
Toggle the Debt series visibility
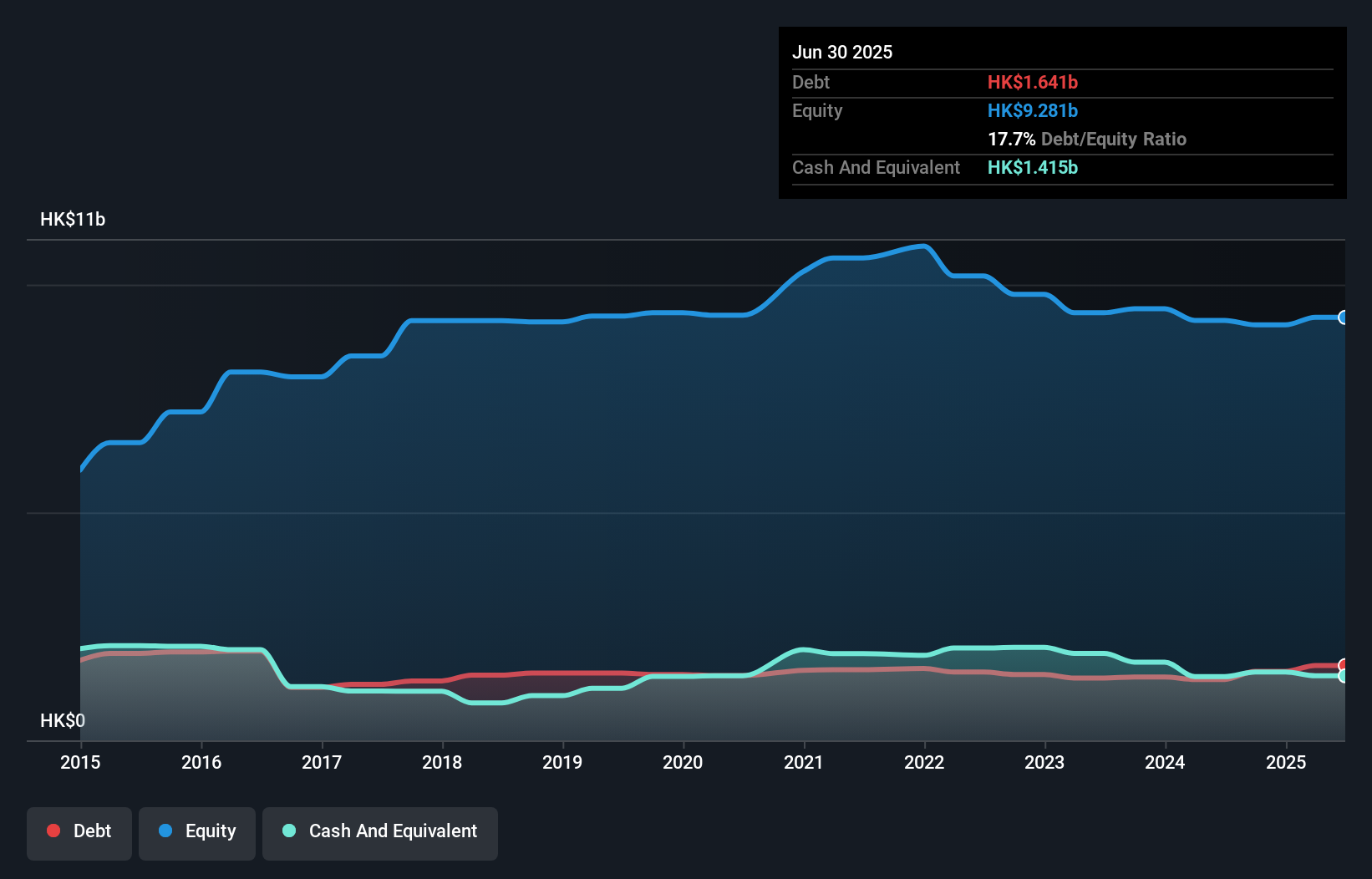(x=79, y=831)
